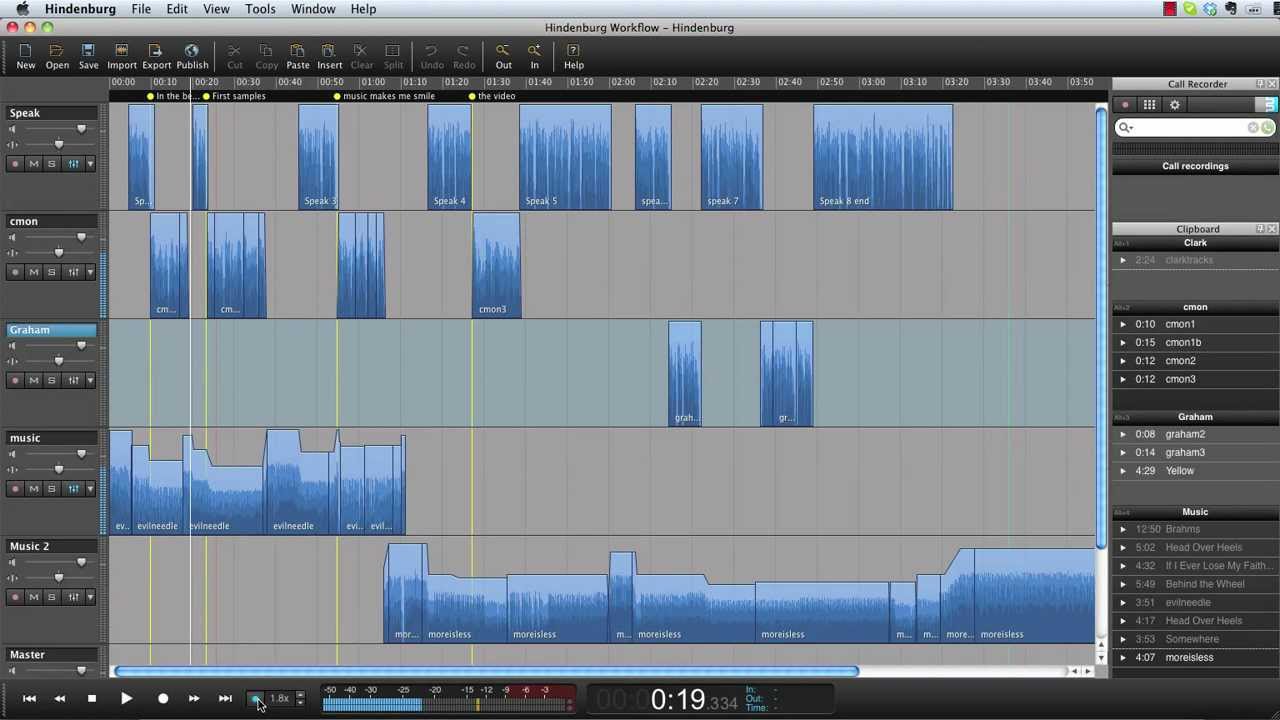The image size is (1280, 720).
Task: Open the Tools menu
Action: [x=259, y=8]
